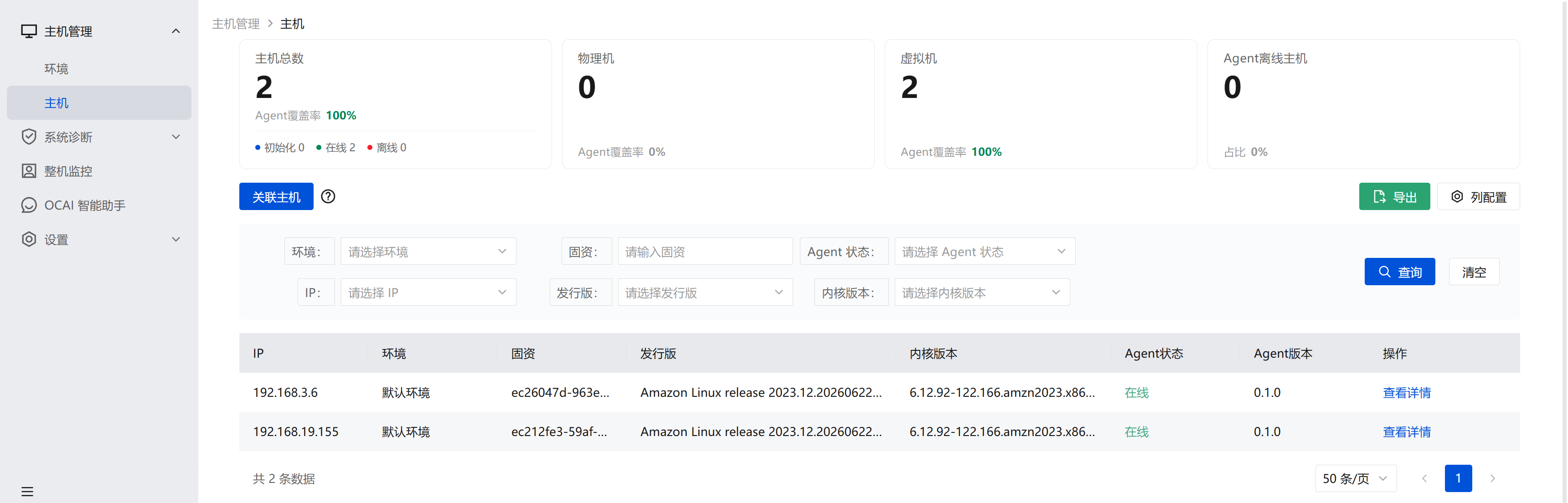Click 默认环境 in the 192.168.19.155 row
The width and height of the screenshot is (1568, 503).
(x=405, y=432)
